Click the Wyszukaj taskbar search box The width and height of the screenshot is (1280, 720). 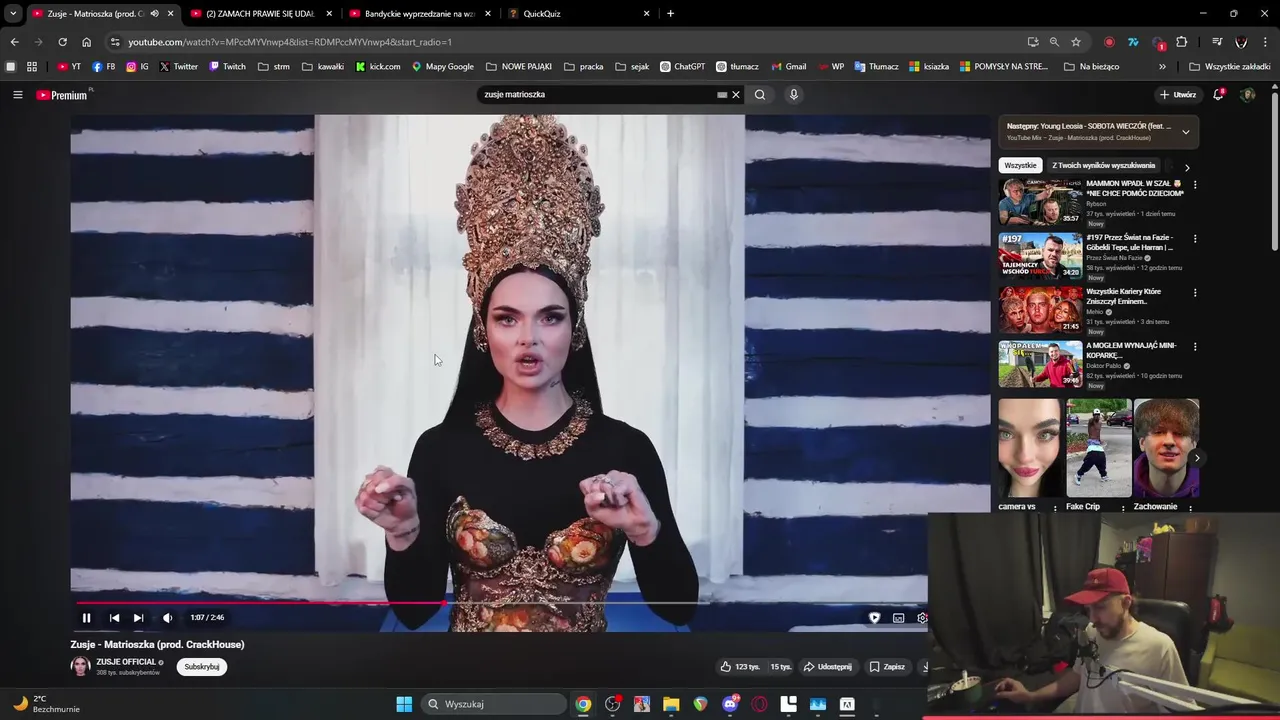pos(494,704)
